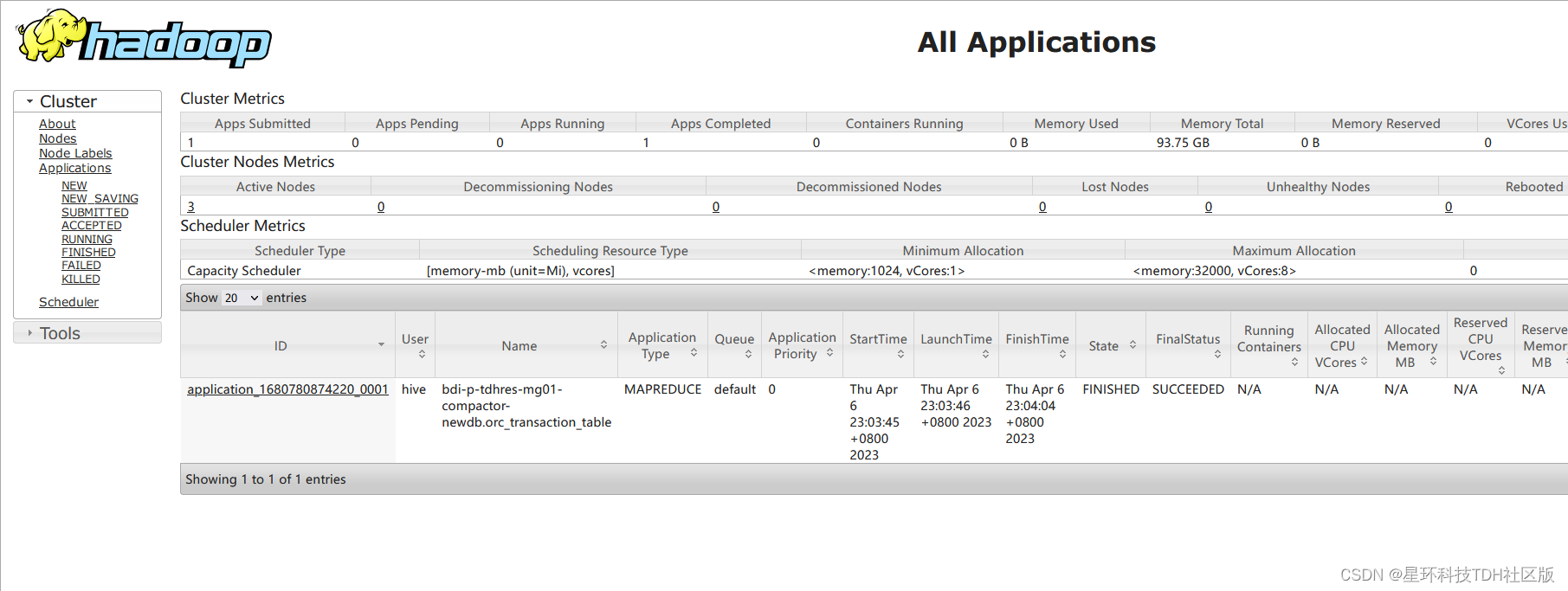Open application_1680780874220_0001 details
The height and width of the screenshot is (591, 1568).
coord(287,389)
